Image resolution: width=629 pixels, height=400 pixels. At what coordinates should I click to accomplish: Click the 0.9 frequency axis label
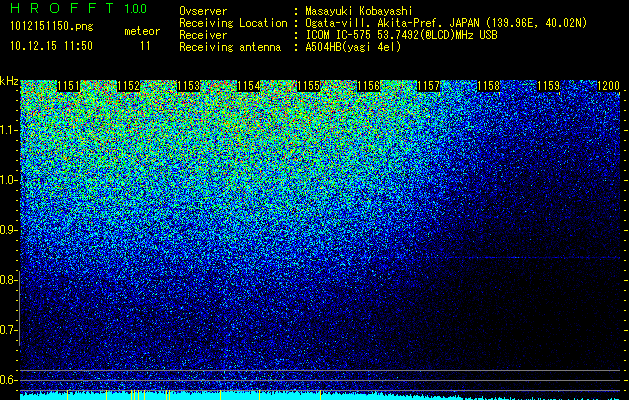point(8,230)
